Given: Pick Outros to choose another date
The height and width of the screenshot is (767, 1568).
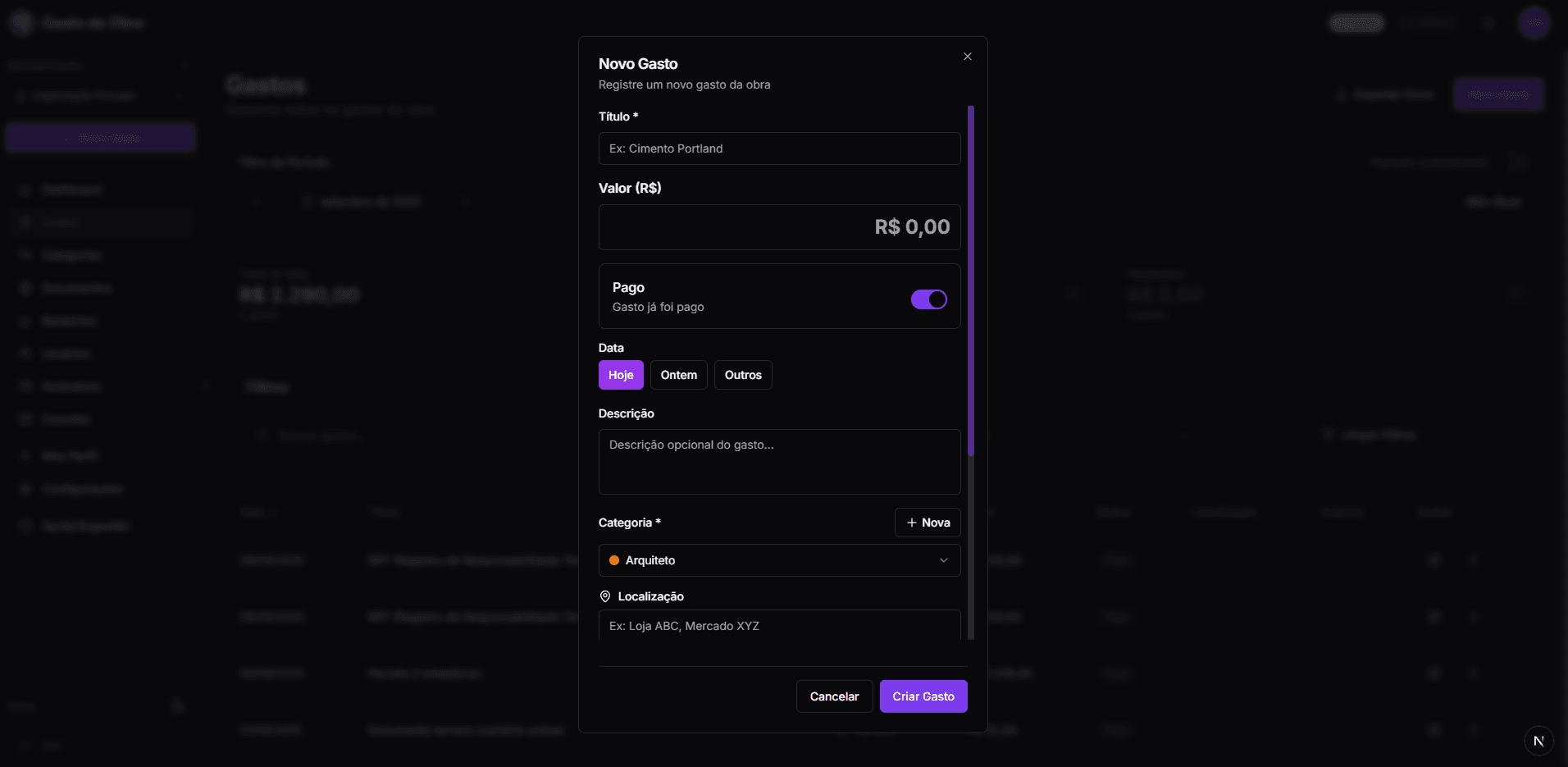Looking at the screenshot, I should click(x=743, y=375).
